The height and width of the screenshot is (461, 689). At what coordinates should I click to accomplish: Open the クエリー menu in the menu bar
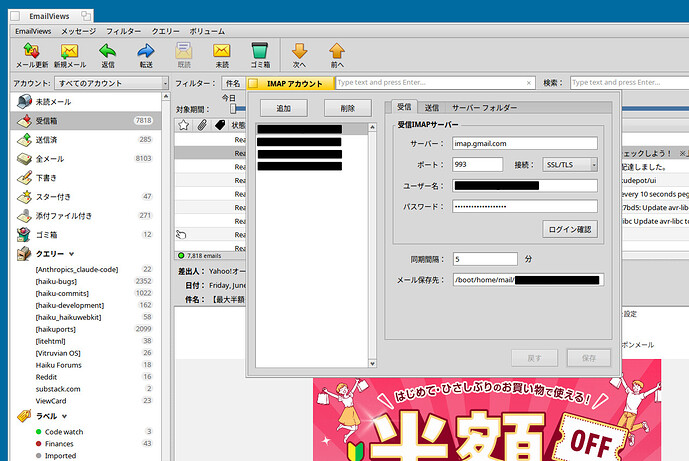165,31
